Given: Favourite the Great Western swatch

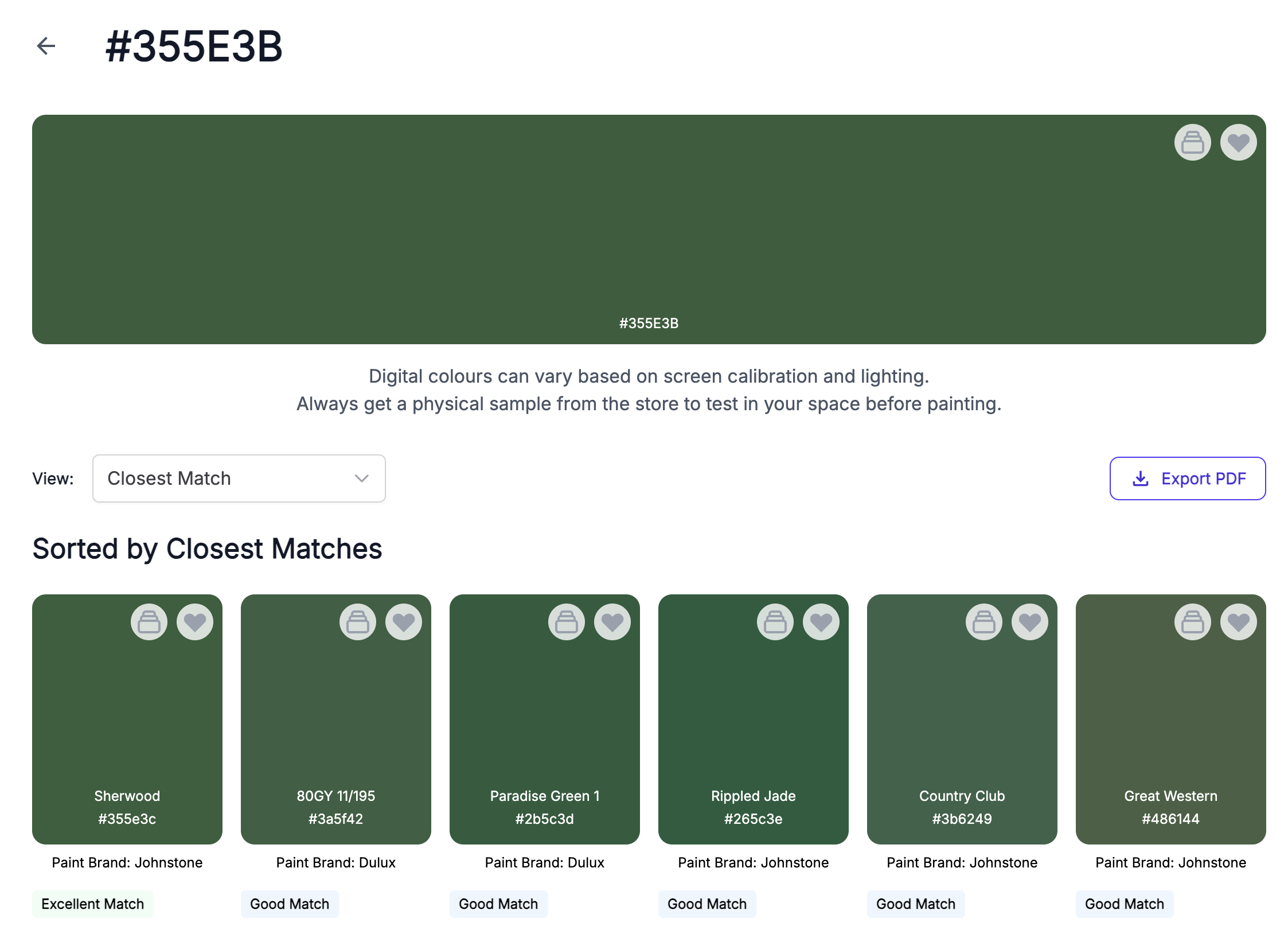Looking at the screenshot, I should (1238, 622).
